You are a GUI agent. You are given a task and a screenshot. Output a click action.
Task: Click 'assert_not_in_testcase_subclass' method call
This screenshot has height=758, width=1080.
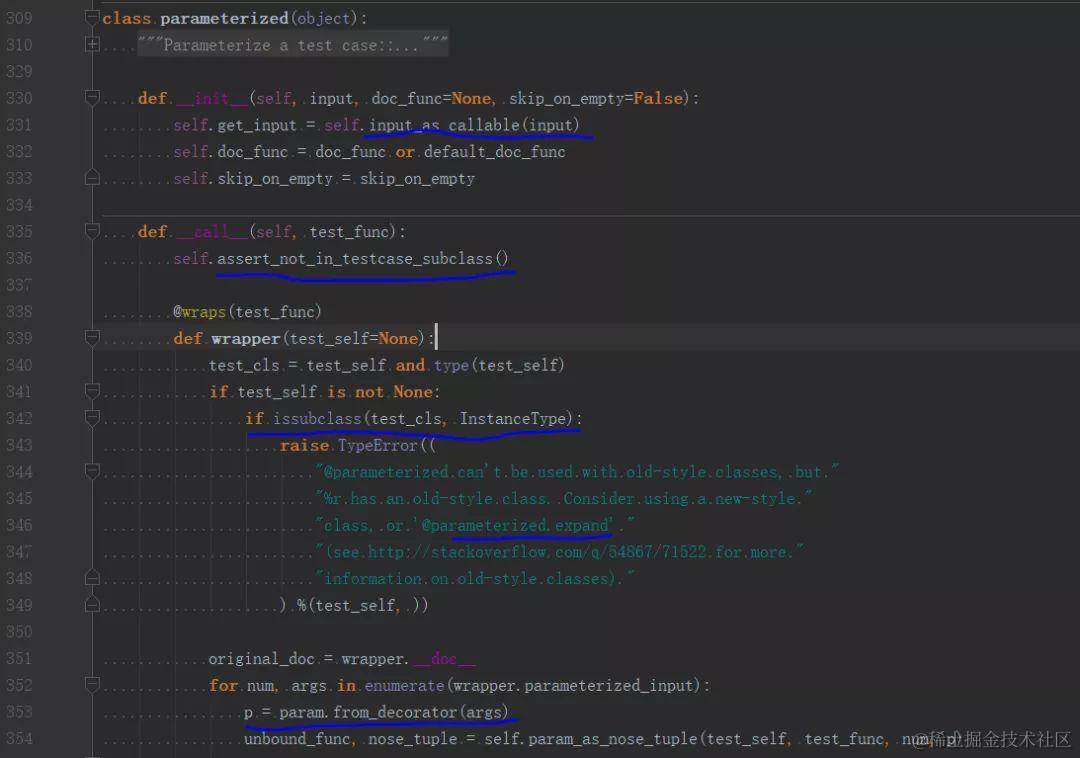[355, 259]
